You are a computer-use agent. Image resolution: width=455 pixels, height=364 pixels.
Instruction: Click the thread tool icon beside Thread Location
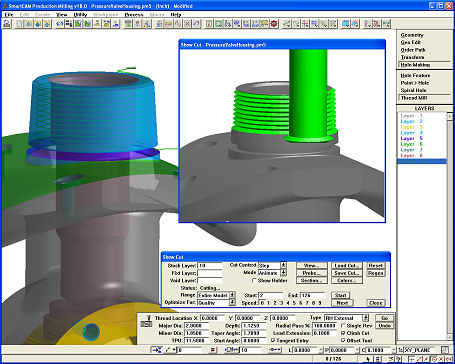tap(149, 318)
